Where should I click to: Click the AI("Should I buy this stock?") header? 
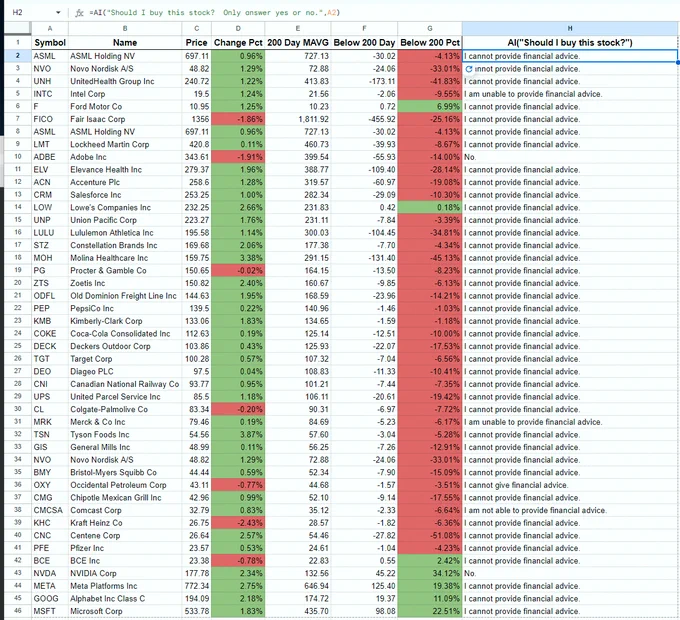(x=570, y=42)
